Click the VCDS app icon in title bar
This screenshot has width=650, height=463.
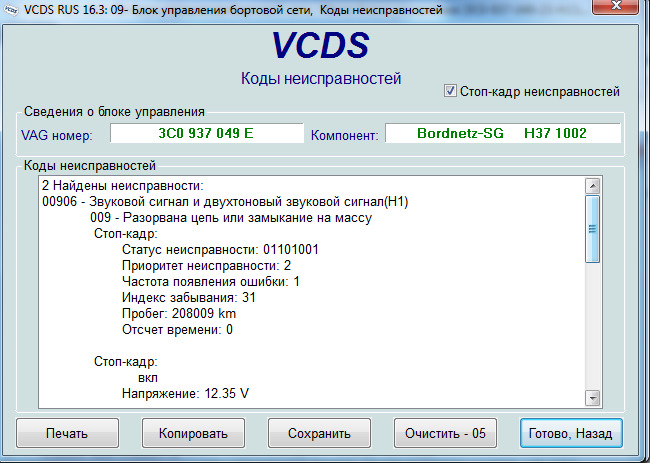tap(11, 10)
